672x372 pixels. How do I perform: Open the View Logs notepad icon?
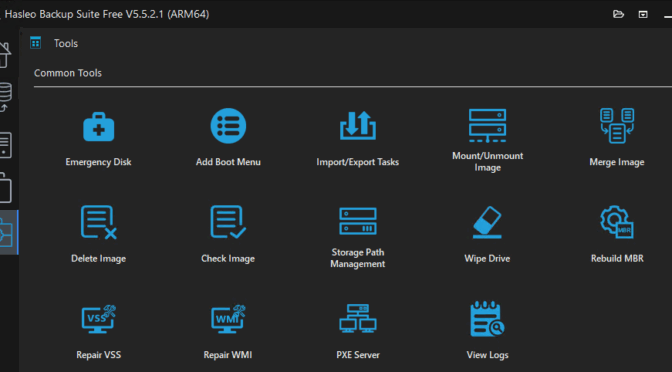487,319
